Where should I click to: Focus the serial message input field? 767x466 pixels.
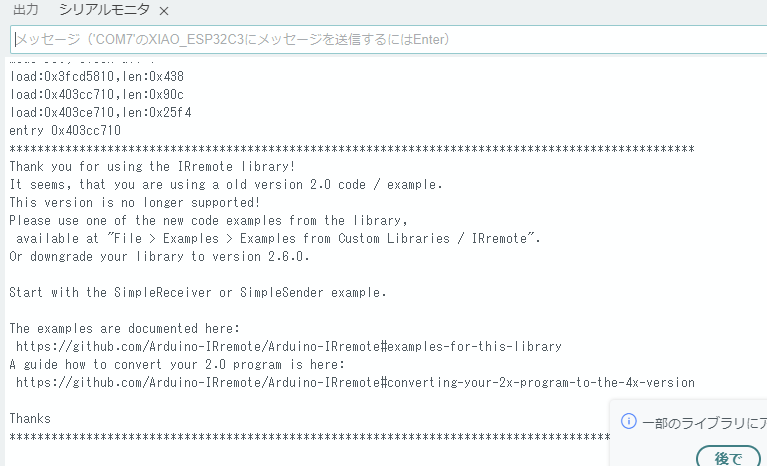380,40
